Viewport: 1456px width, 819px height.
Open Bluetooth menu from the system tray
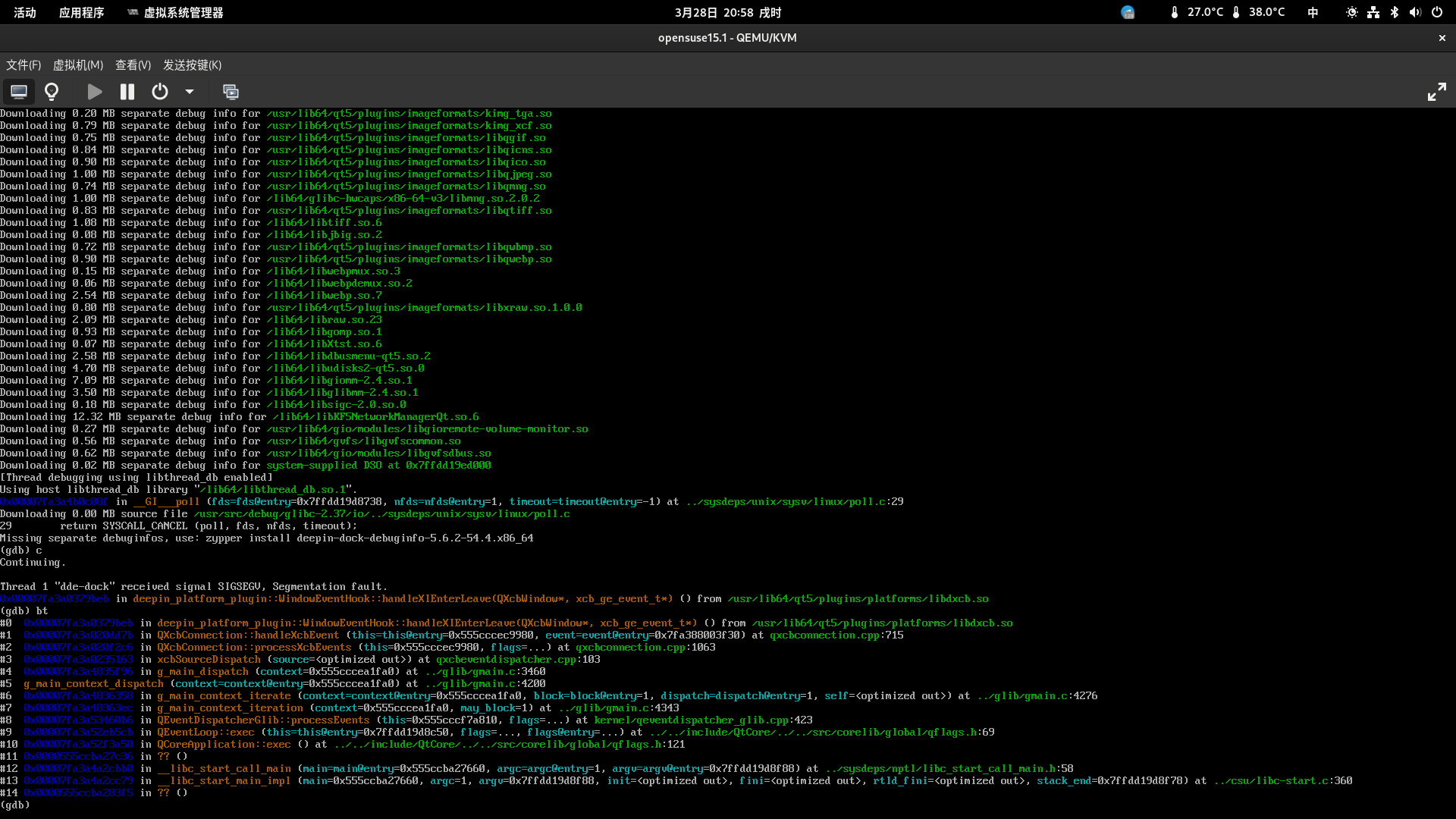[x=1395, y=12]
